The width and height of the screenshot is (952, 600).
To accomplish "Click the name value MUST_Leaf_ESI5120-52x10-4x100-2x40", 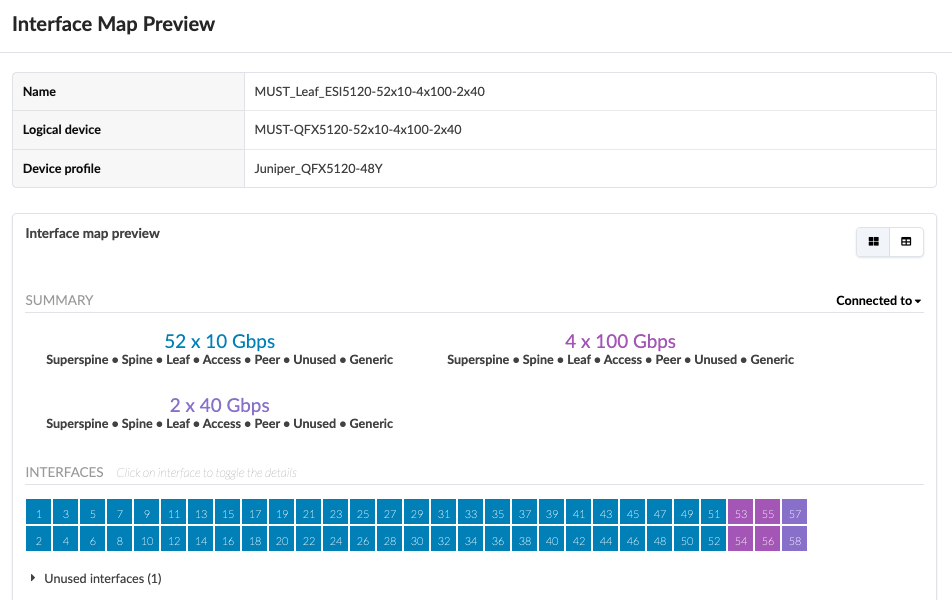I will 370,92.
